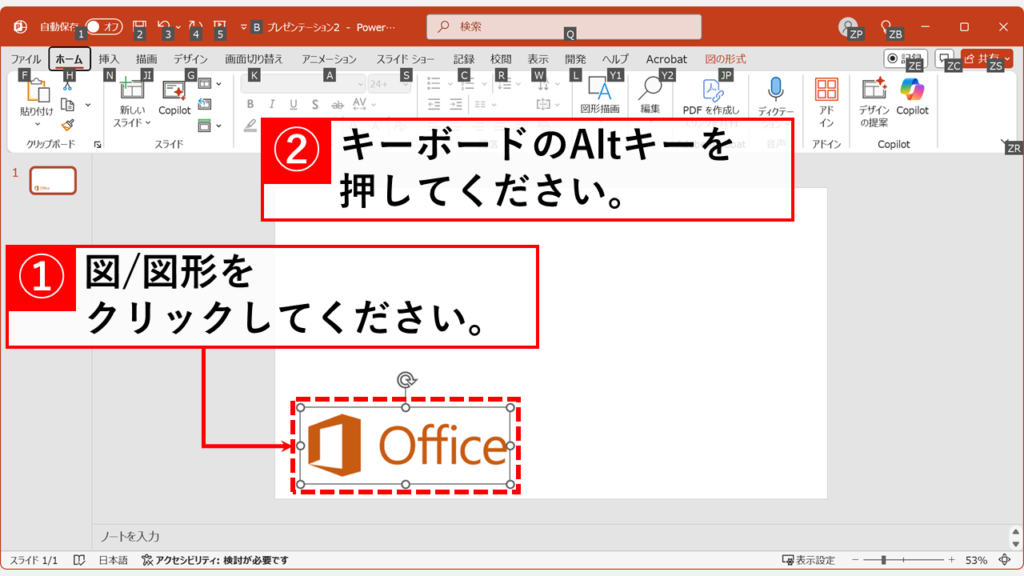This screenshot has width=1024, height=576.
Task: Click the colorful Copilot icon in ribbon
Action: tap(912, 89)
